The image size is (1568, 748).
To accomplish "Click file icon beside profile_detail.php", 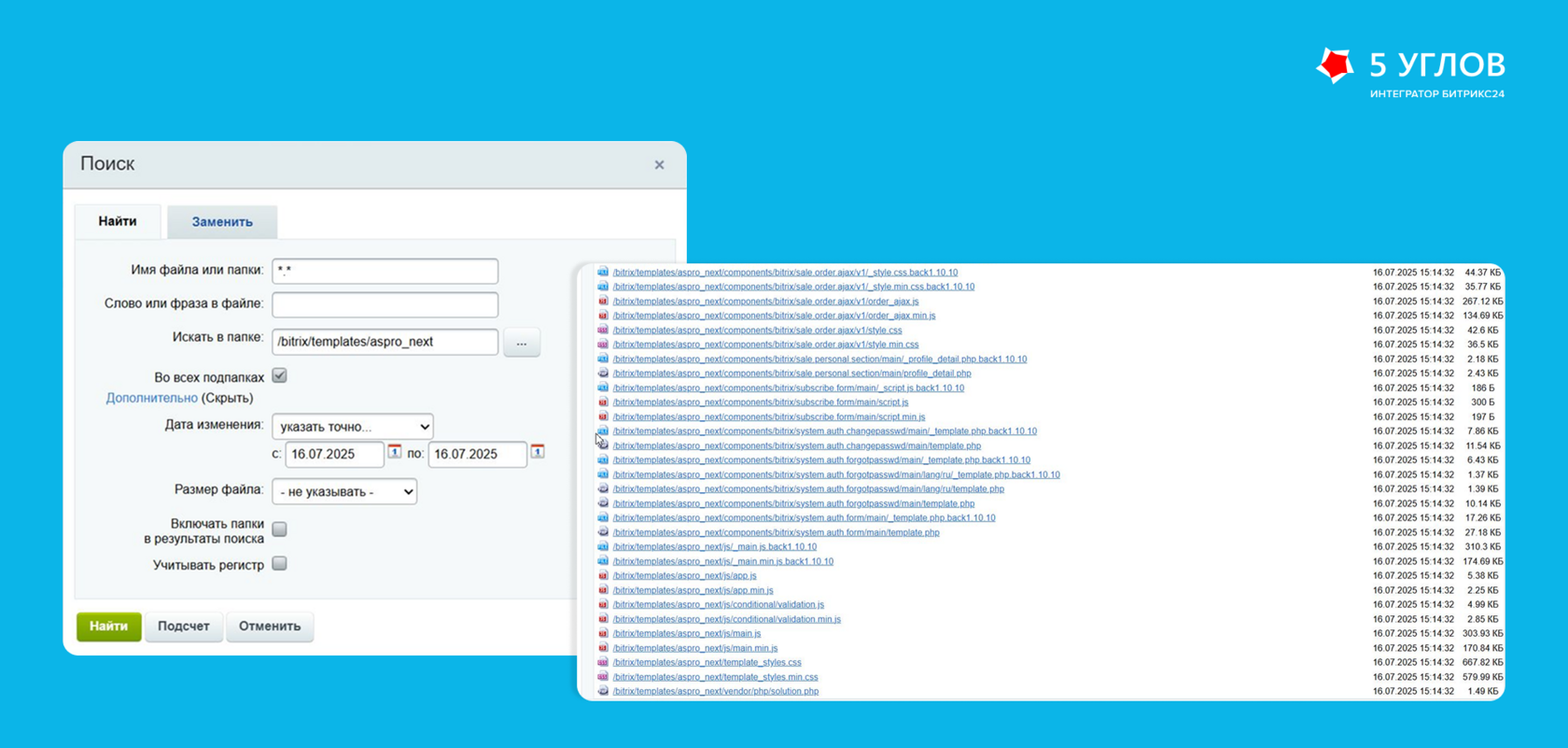I will pos(603,374).
